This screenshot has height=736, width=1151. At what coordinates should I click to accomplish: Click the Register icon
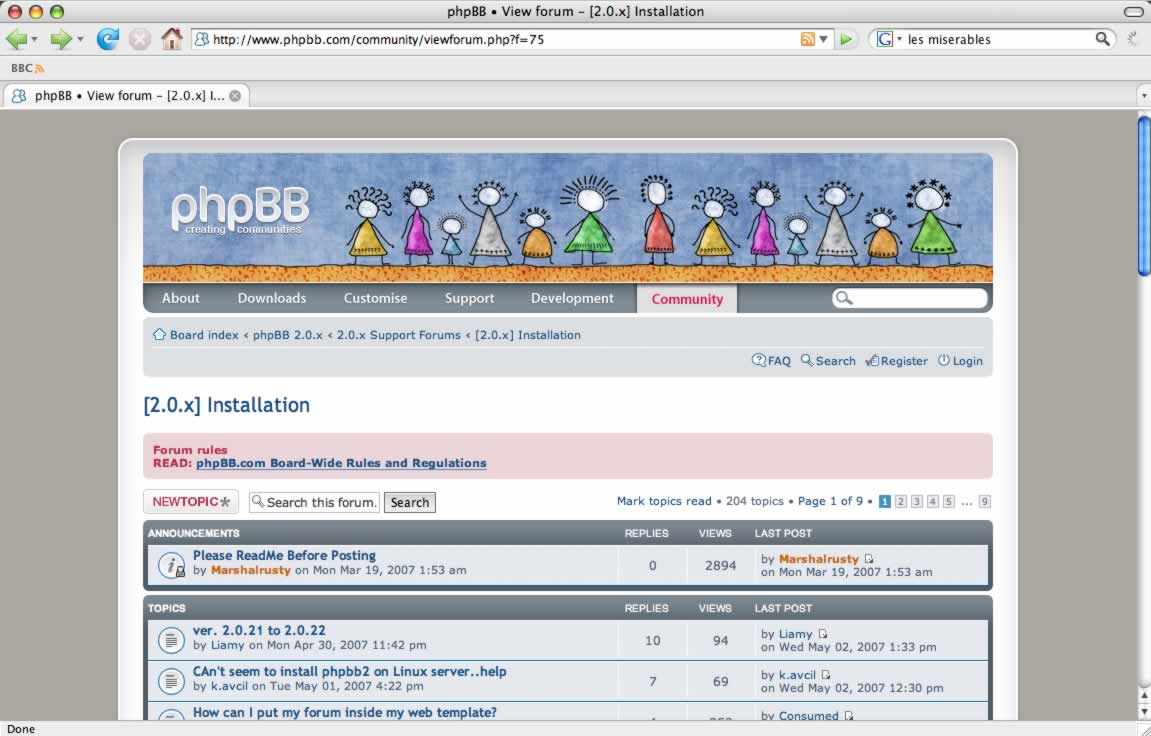point(872,361)
